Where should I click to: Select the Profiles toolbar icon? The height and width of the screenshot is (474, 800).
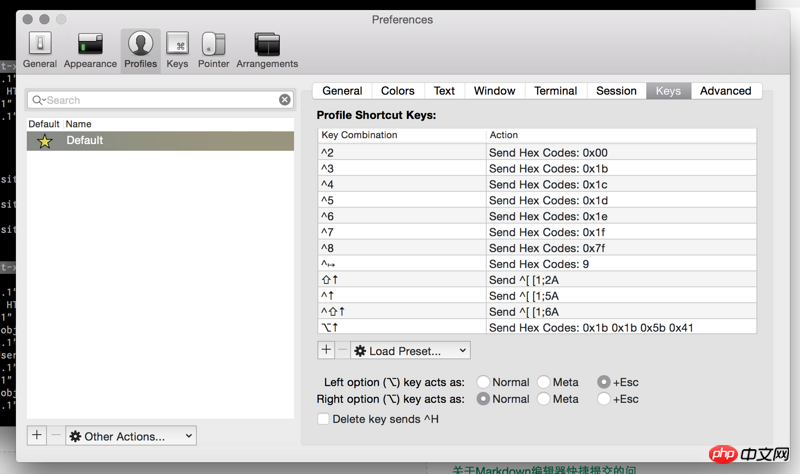coord(140,49)
